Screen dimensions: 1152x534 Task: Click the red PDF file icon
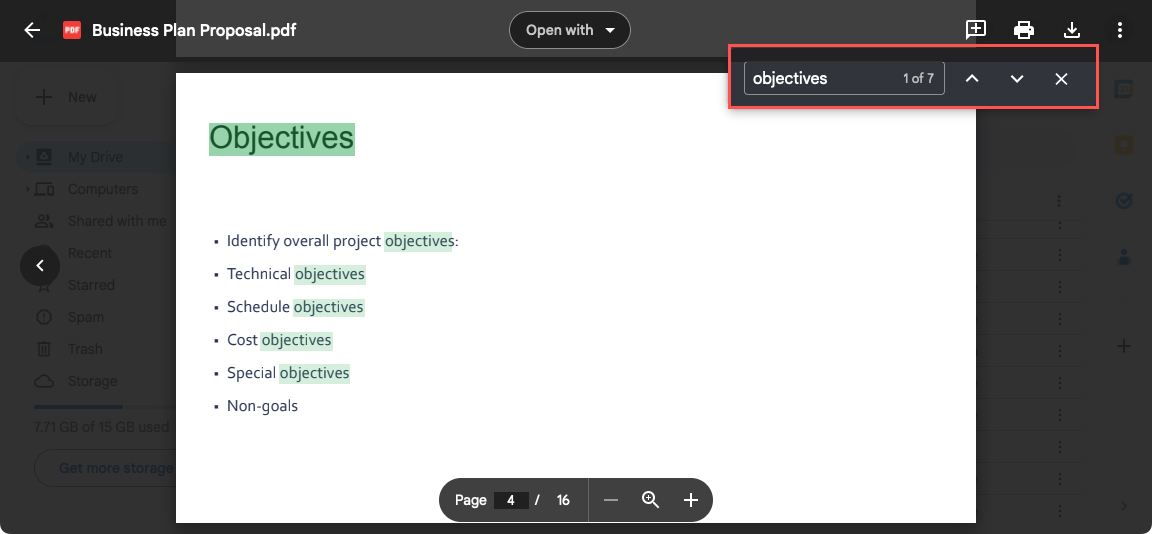click(72, 30)
